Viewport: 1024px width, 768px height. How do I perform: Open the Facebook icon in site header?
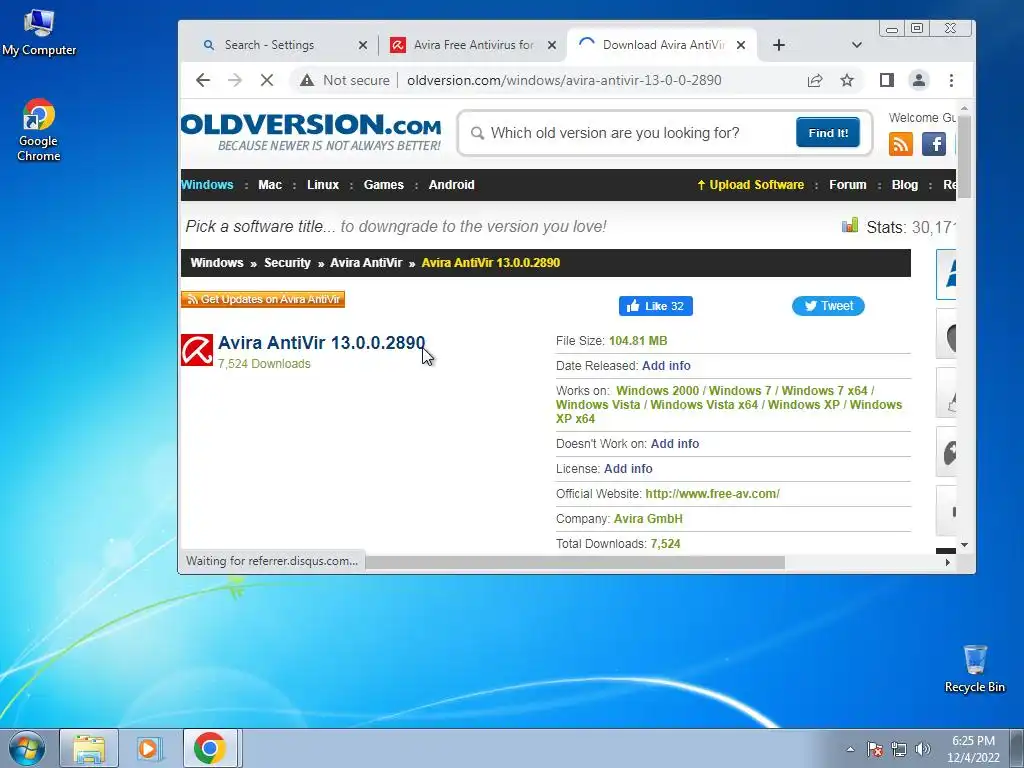point(934,144)
